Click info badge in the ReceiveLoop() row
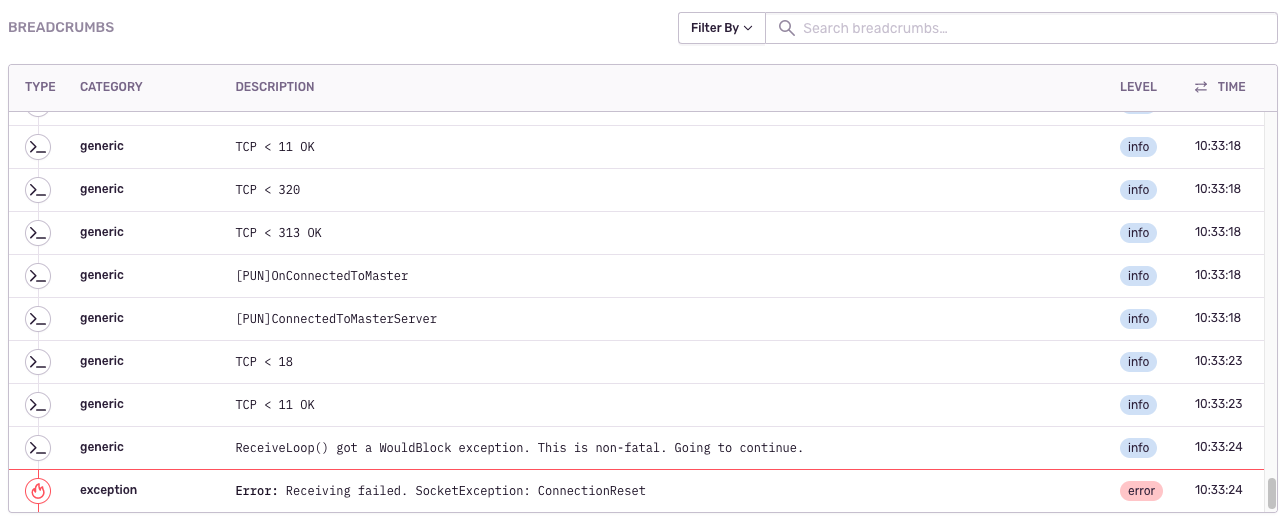Viewport: 1286px width, 519px height. click(x=1138, y=448)
